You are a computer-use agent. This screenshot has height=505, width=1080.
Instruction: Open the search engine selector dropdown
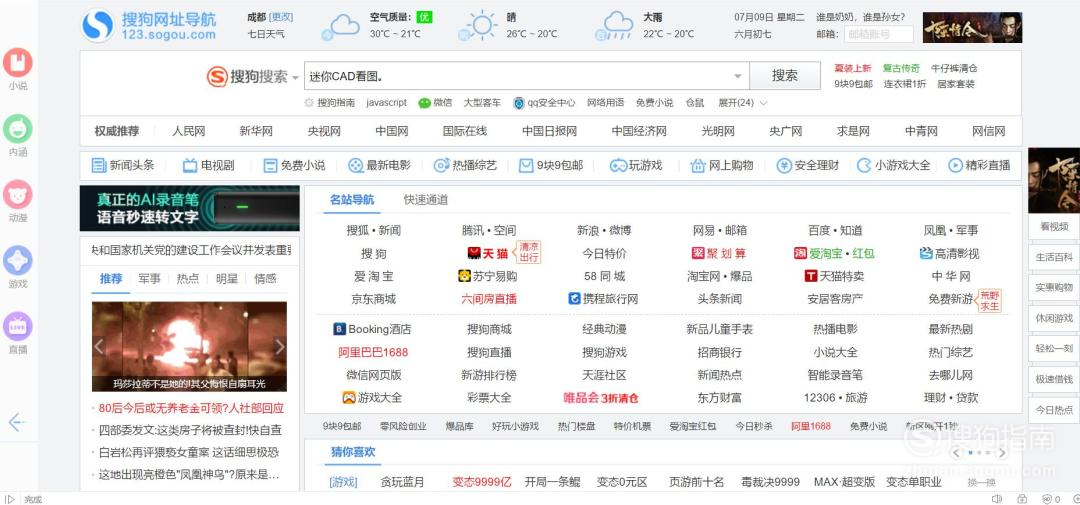[295, 77]
